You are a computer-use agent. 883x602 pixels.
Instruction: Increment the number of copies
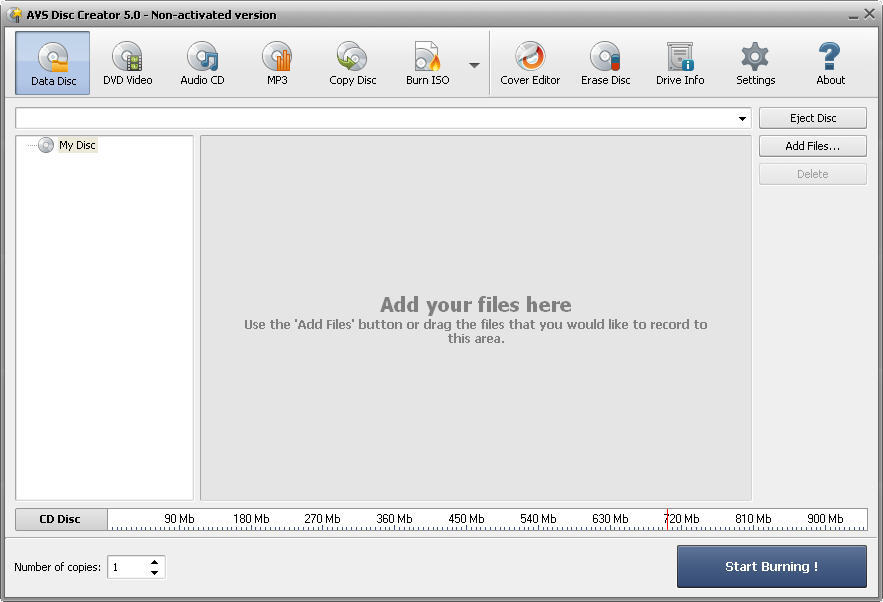coord(152,562)
